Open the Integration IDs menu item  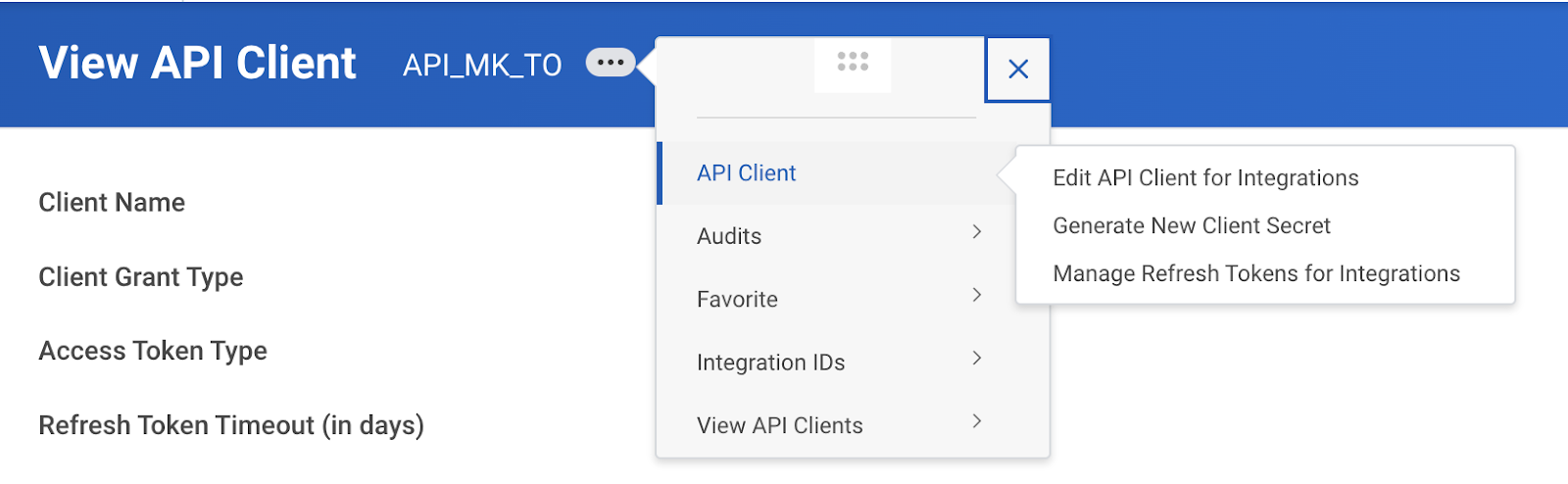click(x=770, y=363)
